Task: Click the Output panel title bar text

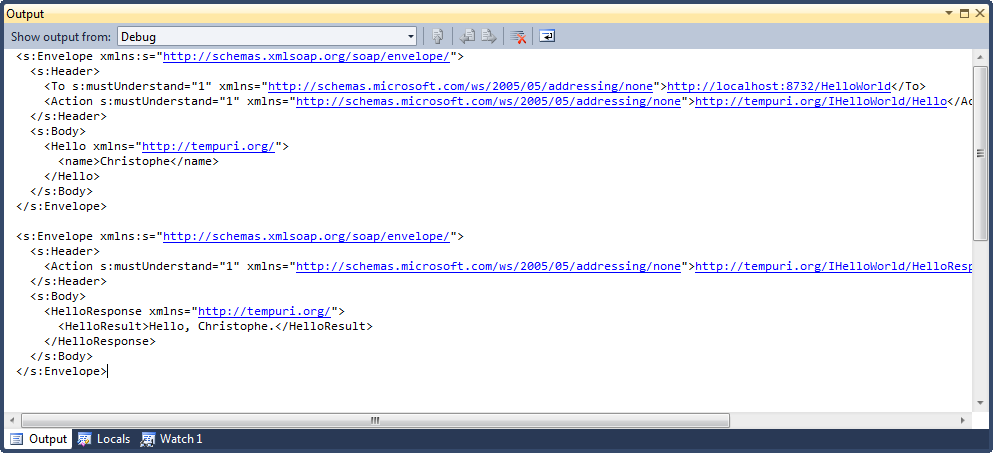Action: 25,13
